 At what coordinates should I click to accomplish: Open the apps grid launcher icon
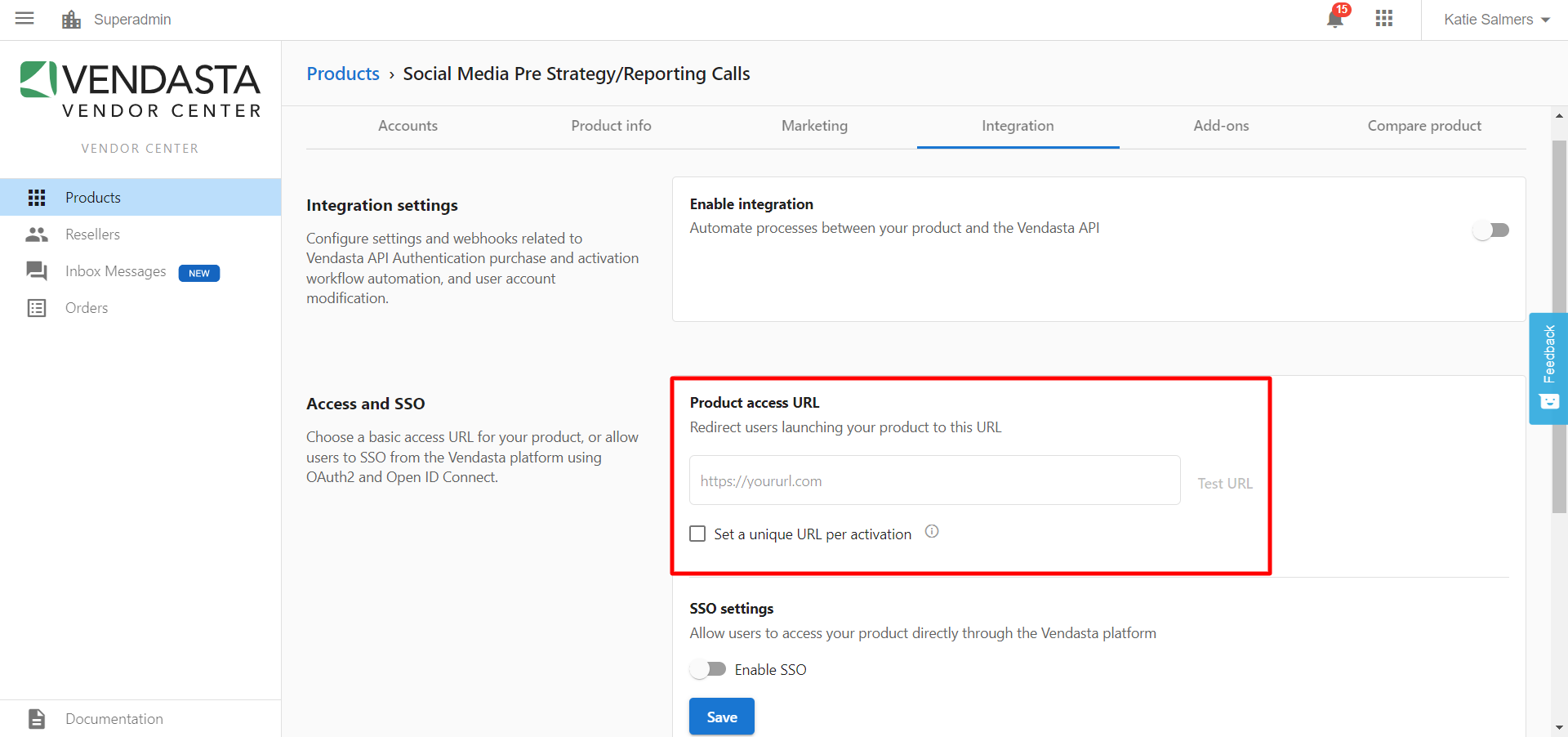[1383, 18]
